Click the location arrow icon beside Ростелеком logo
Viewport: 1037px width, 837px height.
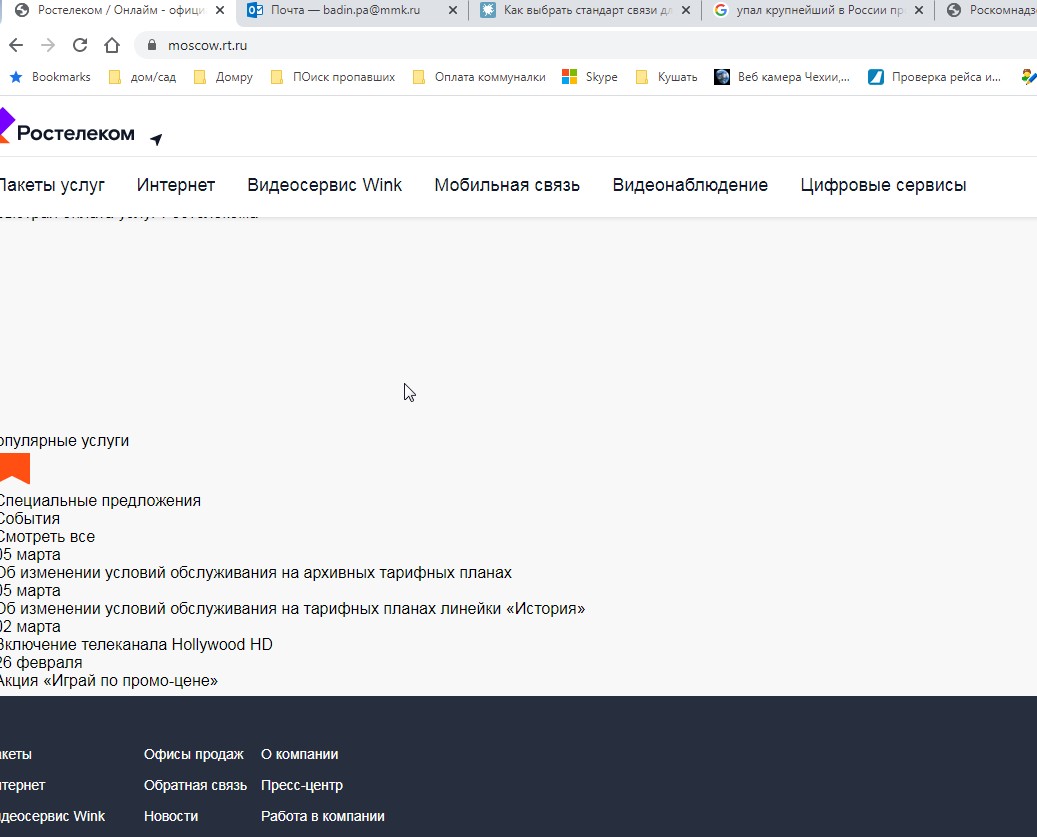156,139
